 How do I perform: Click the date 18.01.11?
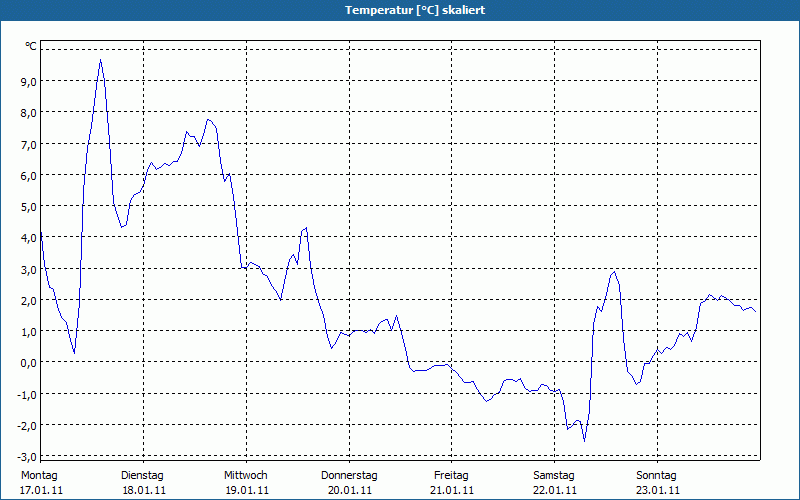click(144, 490)
